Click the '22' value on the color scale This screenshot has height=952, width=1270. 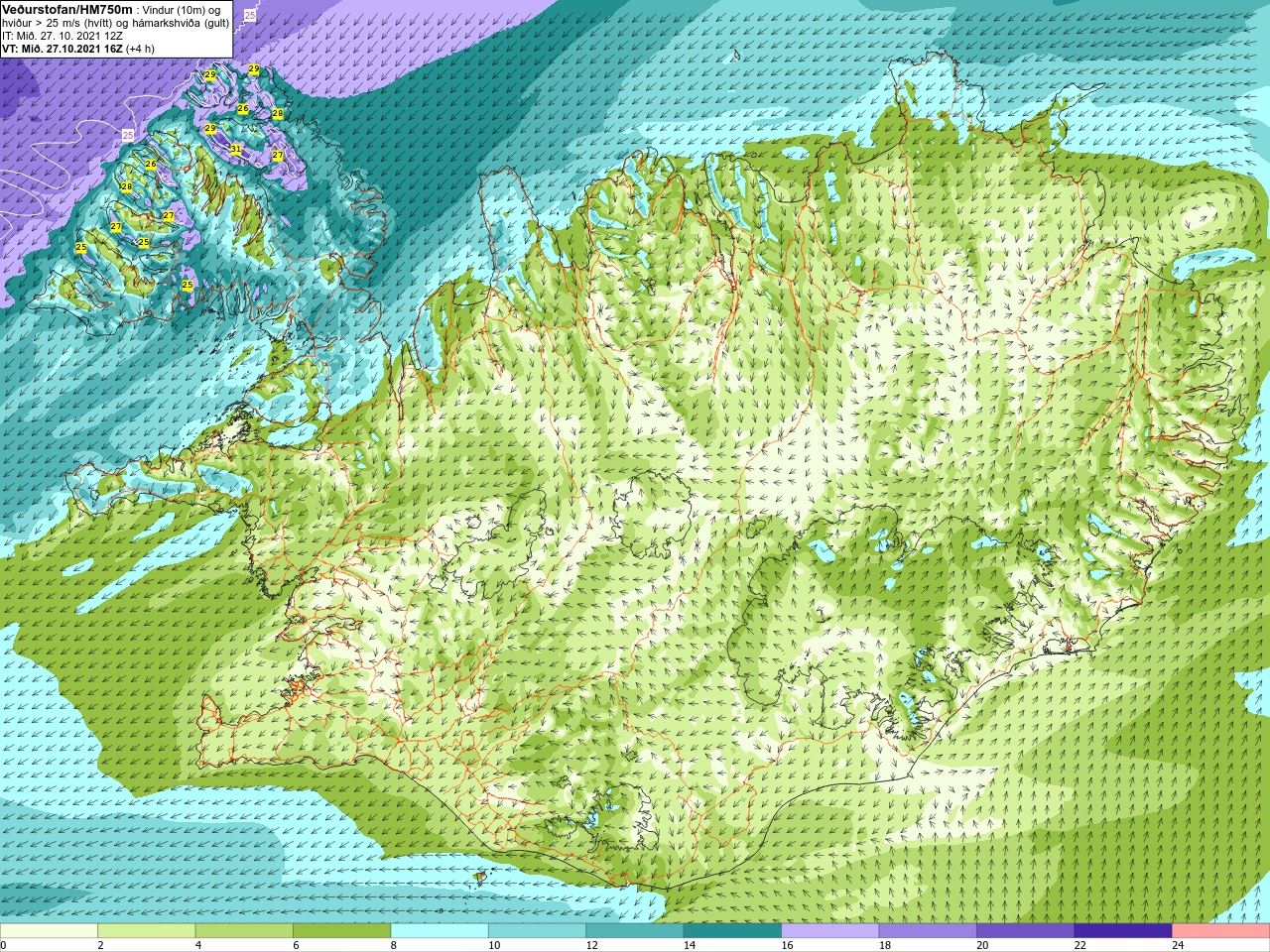click(x=1080, y=945)
